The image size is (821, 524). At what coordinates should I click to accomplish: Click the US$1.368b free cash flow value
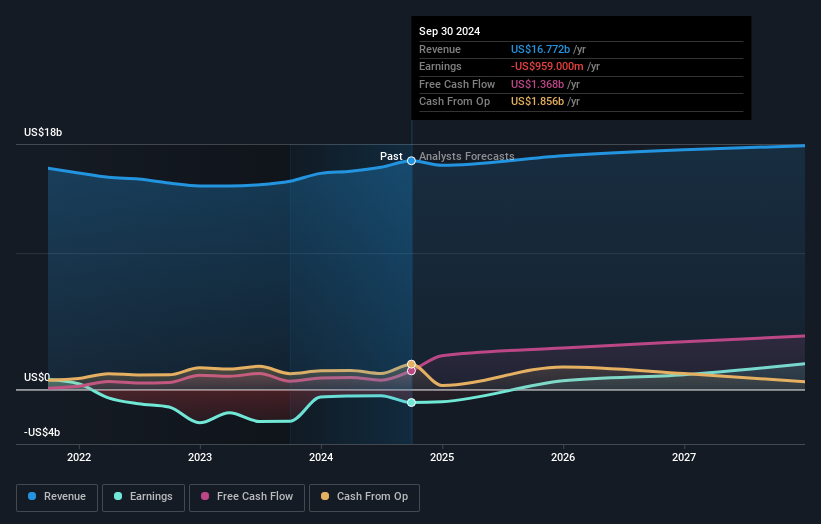pyautogui.click(x=537, y=84)
